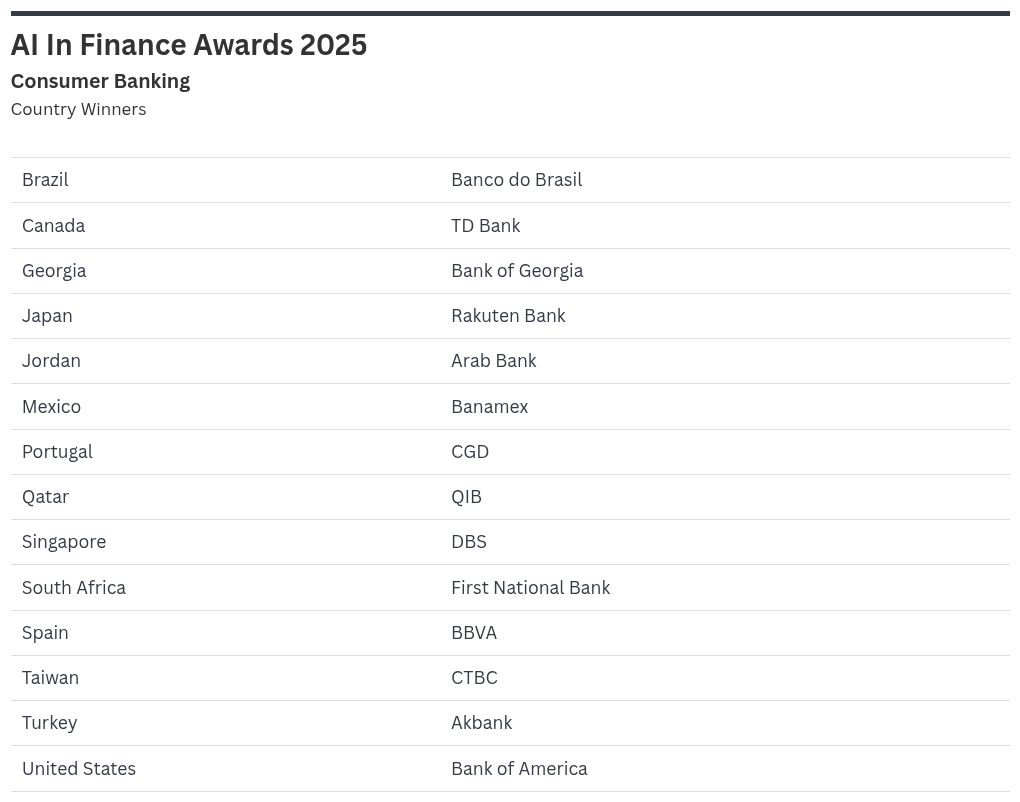
Task: Select the Brazil row country cell
Action: [x=45, y=180]
